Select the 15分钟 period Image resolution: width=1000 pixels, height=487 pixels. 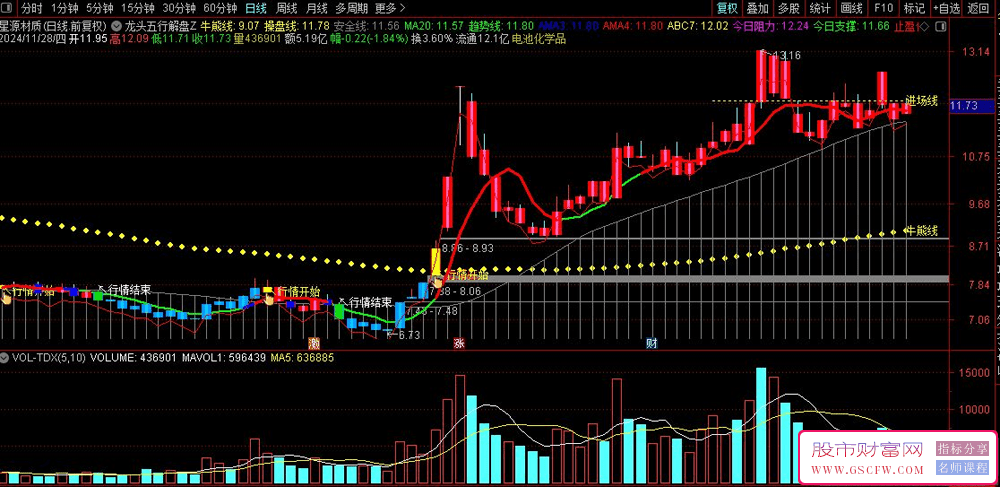point(138,9)
